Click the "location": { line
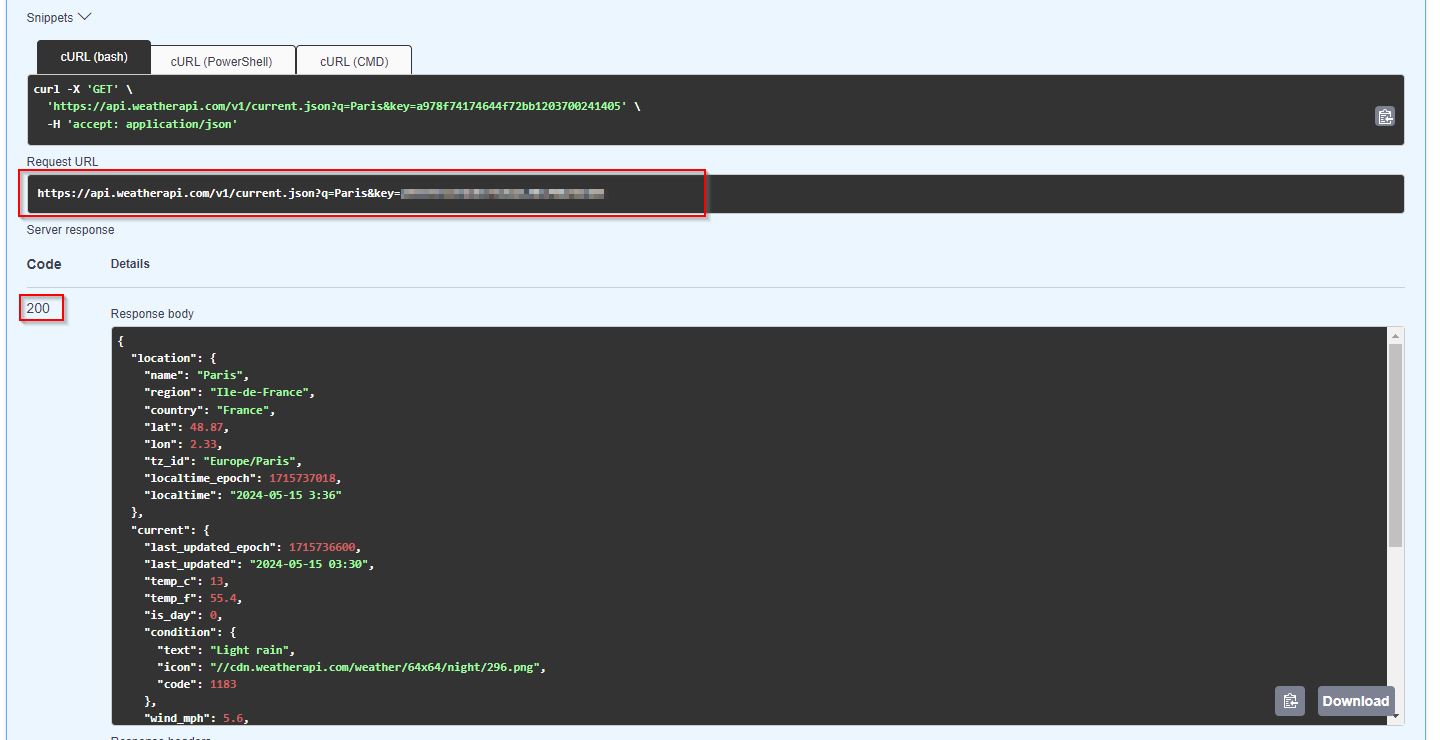 pyautogui.click(x=174, y=358)
